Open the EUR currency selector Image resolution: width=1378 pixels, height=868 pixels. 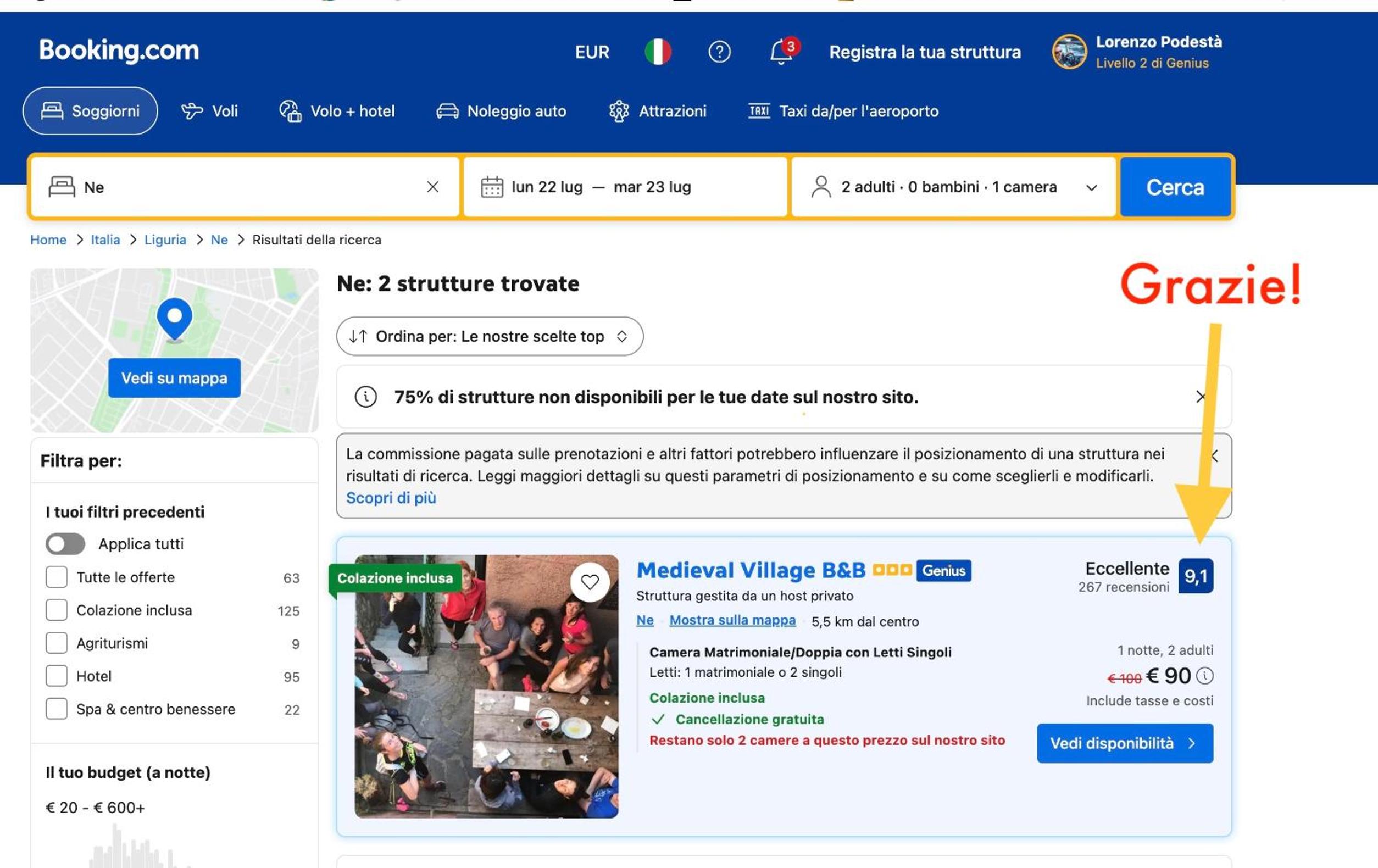592,52
